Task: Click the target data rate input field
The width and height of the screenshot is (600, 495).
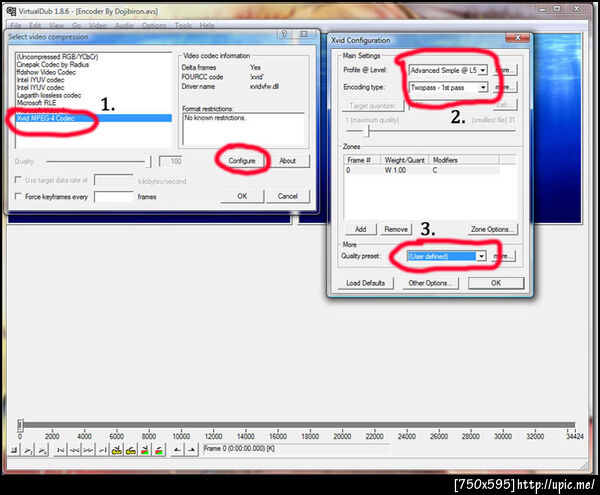Action: (114, 180)
